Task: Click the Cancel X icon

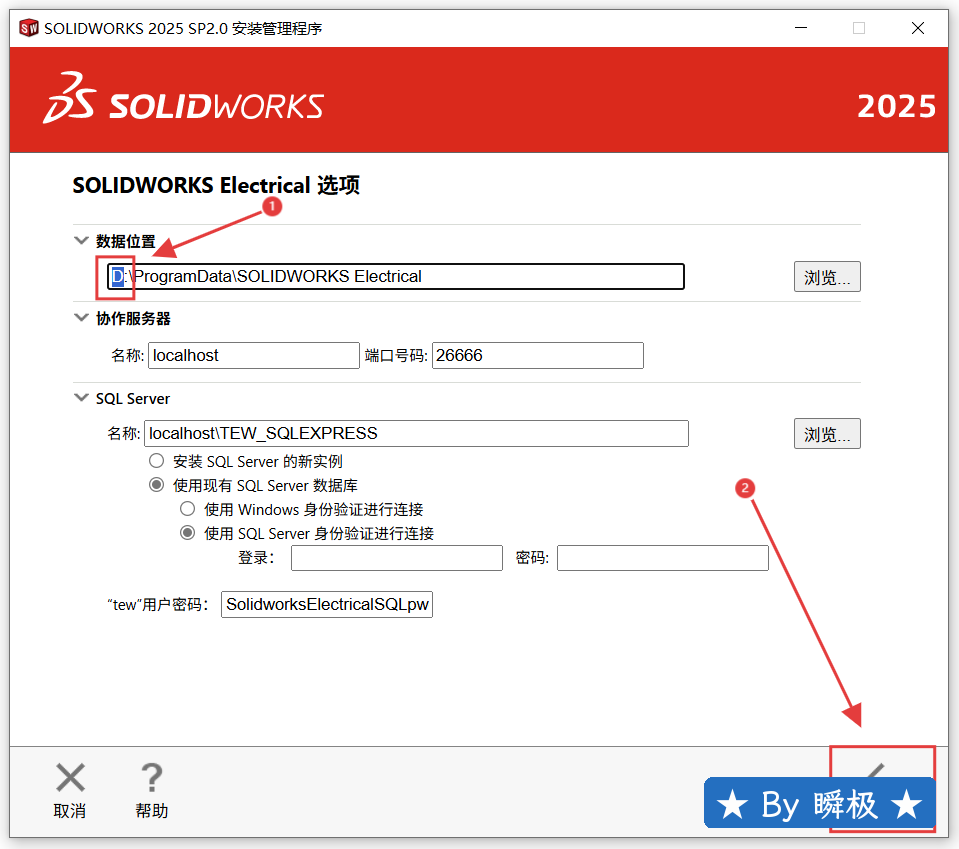Action: pyautogui.click(x=70, y=778)
